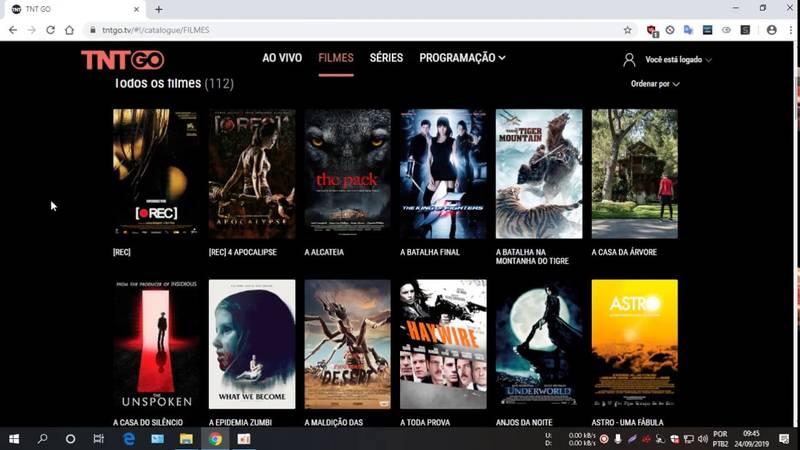
Task: Open the [REC] movie poster
Action: point(156,173)
